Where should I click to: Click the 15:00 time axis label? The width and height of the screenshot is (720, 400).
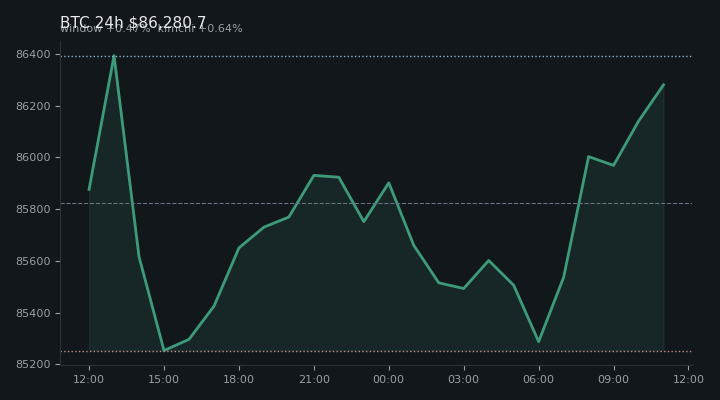click(x=164, y=379)
